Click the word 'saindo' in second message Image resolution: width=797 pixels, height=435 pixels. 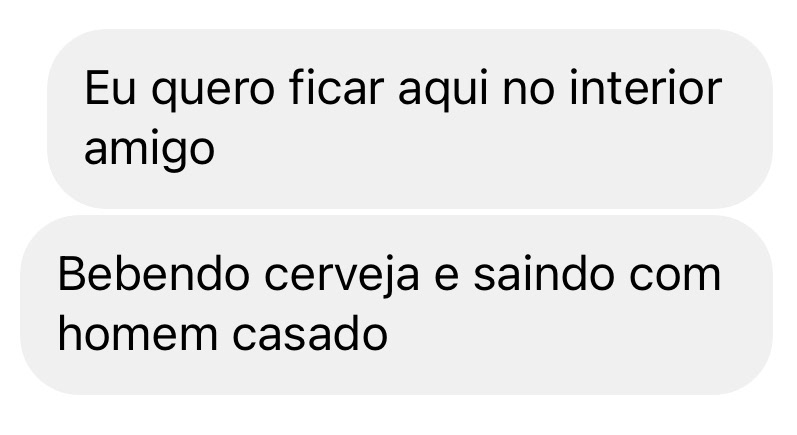click(544, 274)
